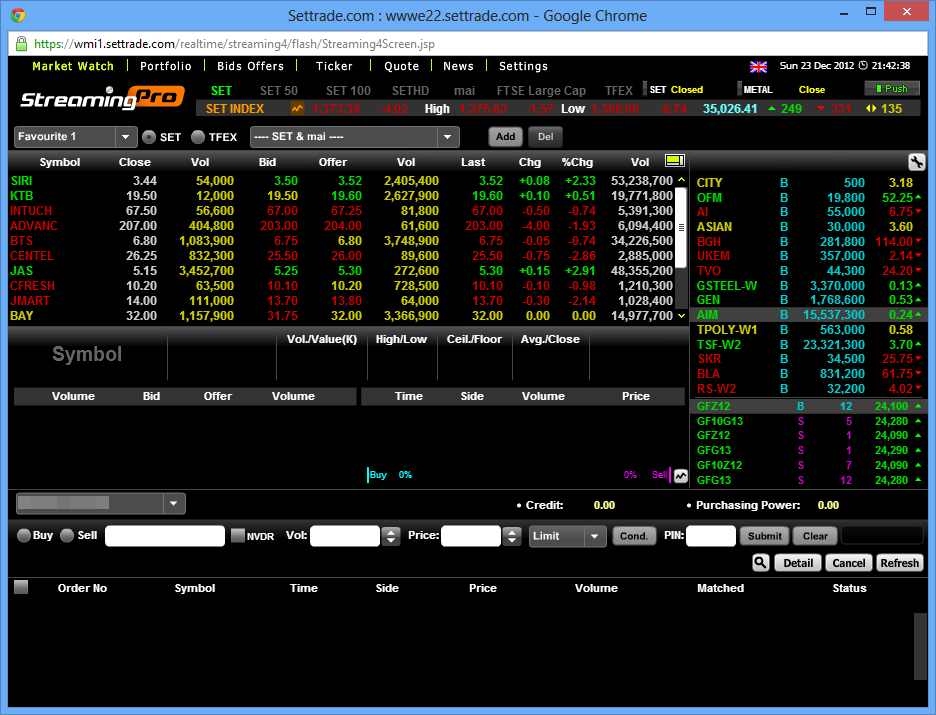The image size is (936, 715).
Task: Open the Bids Offers tab
Action: (250, 66)
